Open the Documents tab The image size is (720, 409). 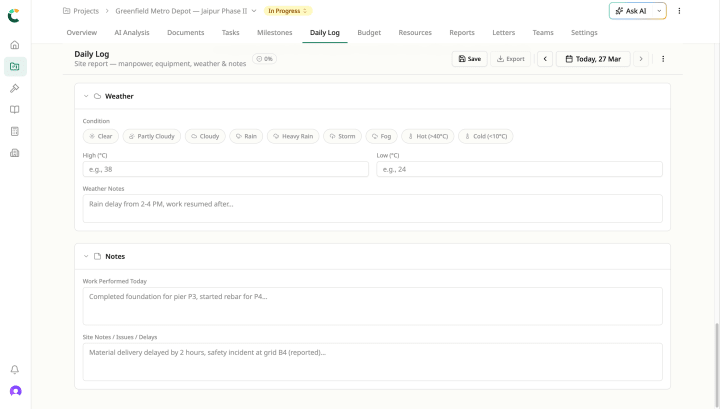point(186,33)
